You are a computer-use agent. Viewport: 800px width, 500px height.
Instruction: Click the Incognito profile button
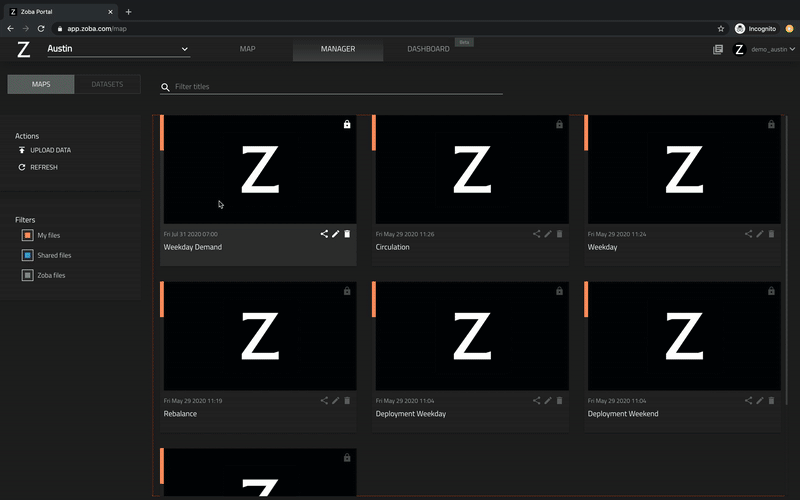point(756,29)
